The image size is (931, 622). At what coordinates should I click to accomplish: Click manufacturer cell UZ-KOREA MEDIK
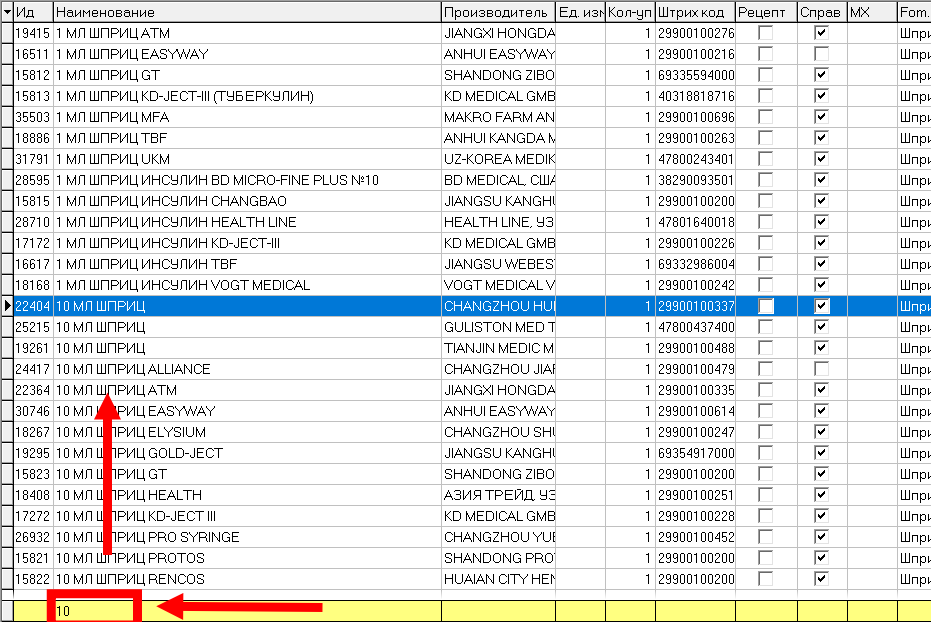tap(499, 159)
